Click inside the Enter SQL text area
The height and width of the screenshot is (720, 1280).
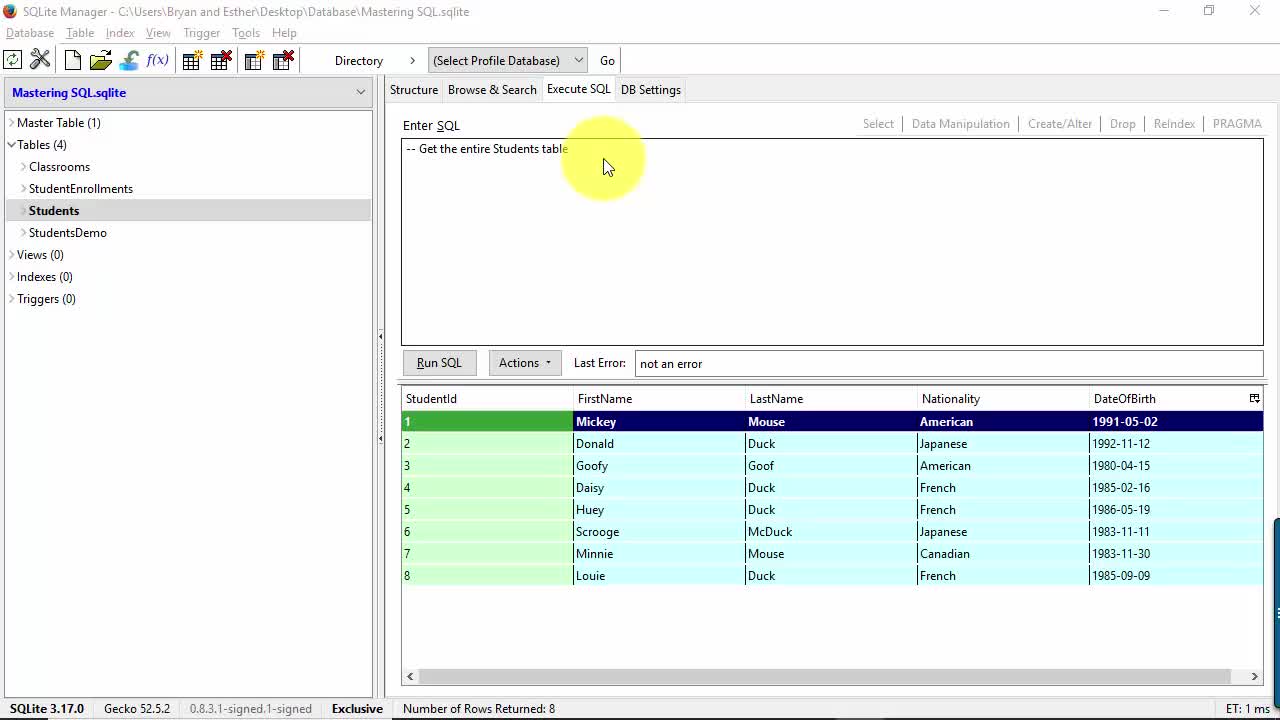(x=832, y=250)
